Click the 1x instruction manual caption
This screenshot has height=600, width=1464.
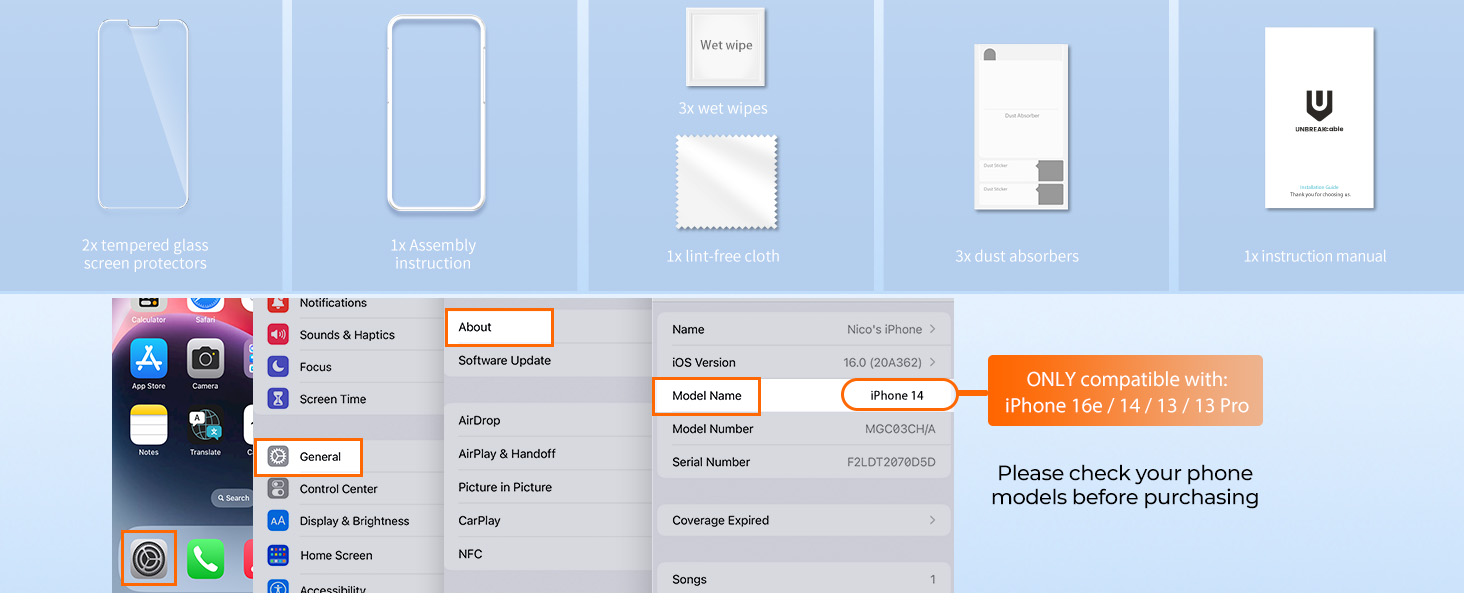(1315, 256)
